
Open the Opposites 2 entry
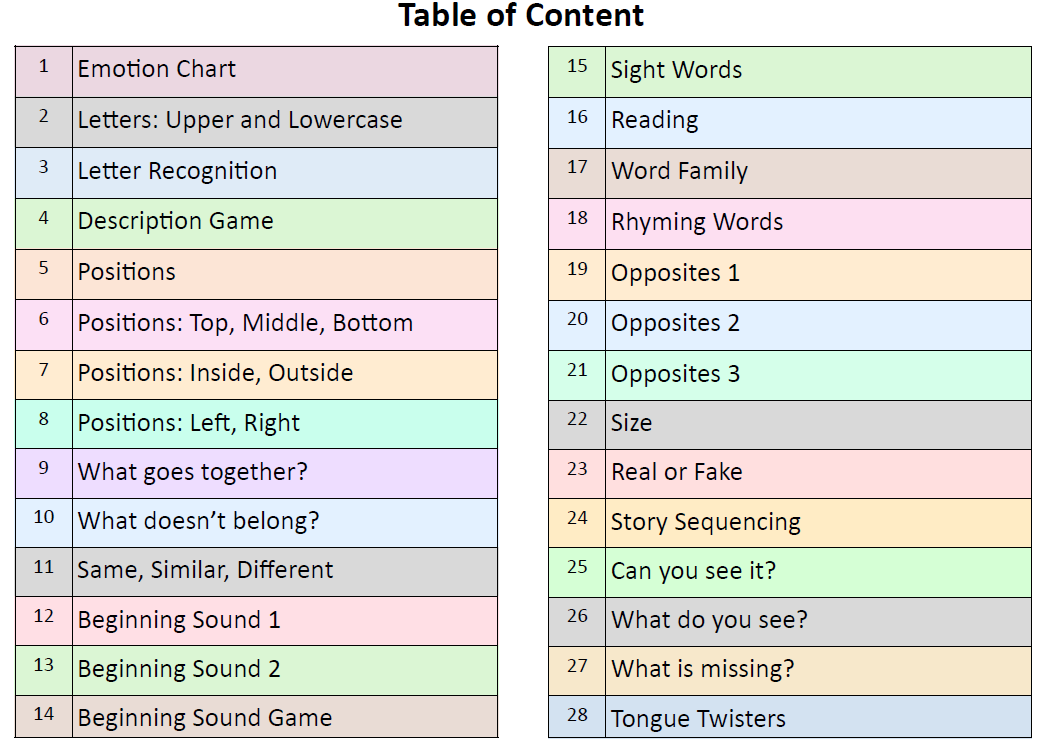point(675,323)
